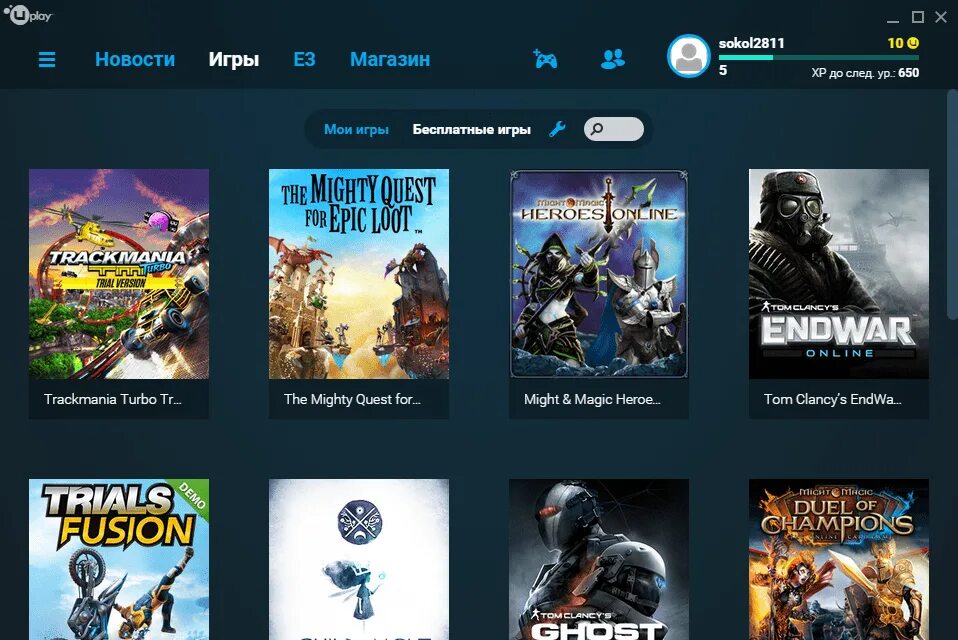Click the Uplay logo
Image resolution: width=958 pixels, height=640 pixels.
pyautogui.click(x=28, y=15)
